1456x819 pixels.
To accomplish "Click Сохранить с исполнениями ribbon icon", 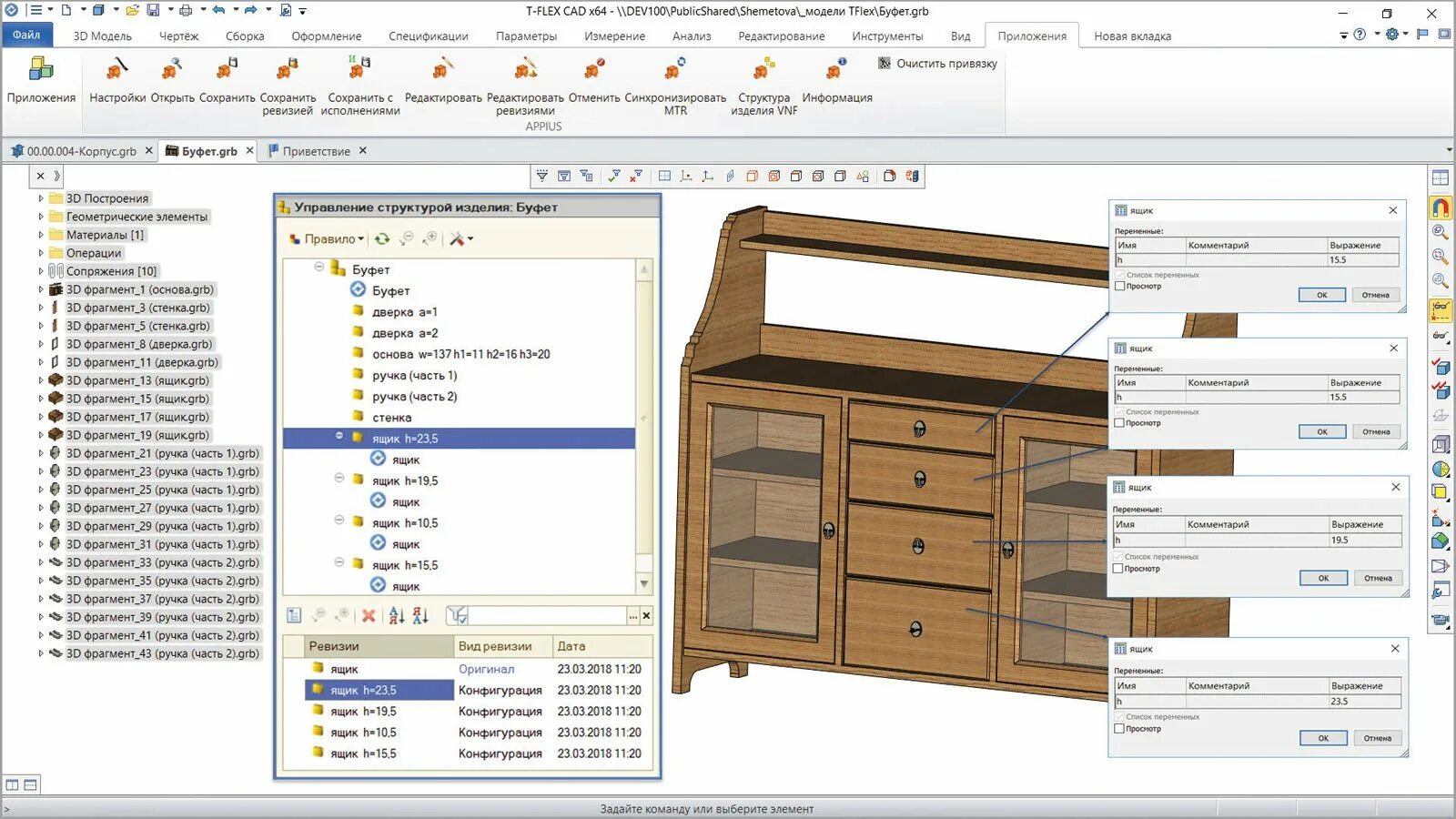I will [x=359, y=70].
